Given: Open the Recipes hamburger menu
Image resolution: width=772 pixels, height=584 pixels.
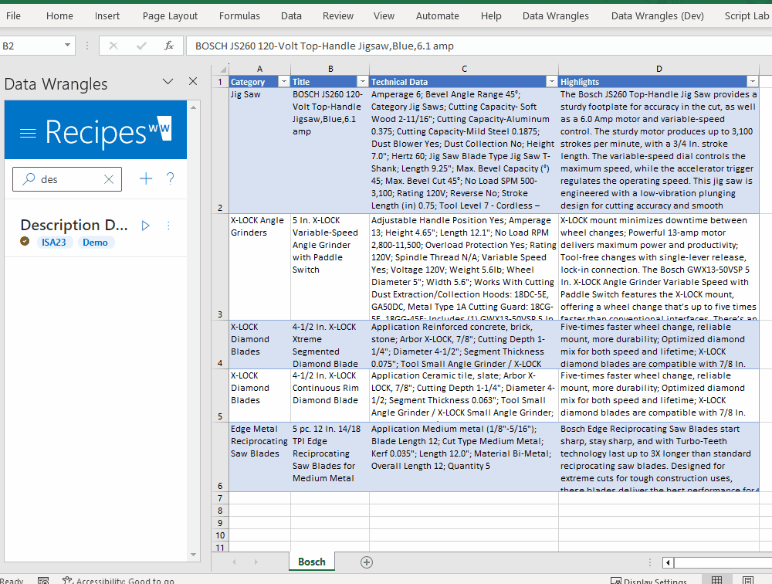Looking at the screenshot, I should pyautogui.click(x=28, y=133).
